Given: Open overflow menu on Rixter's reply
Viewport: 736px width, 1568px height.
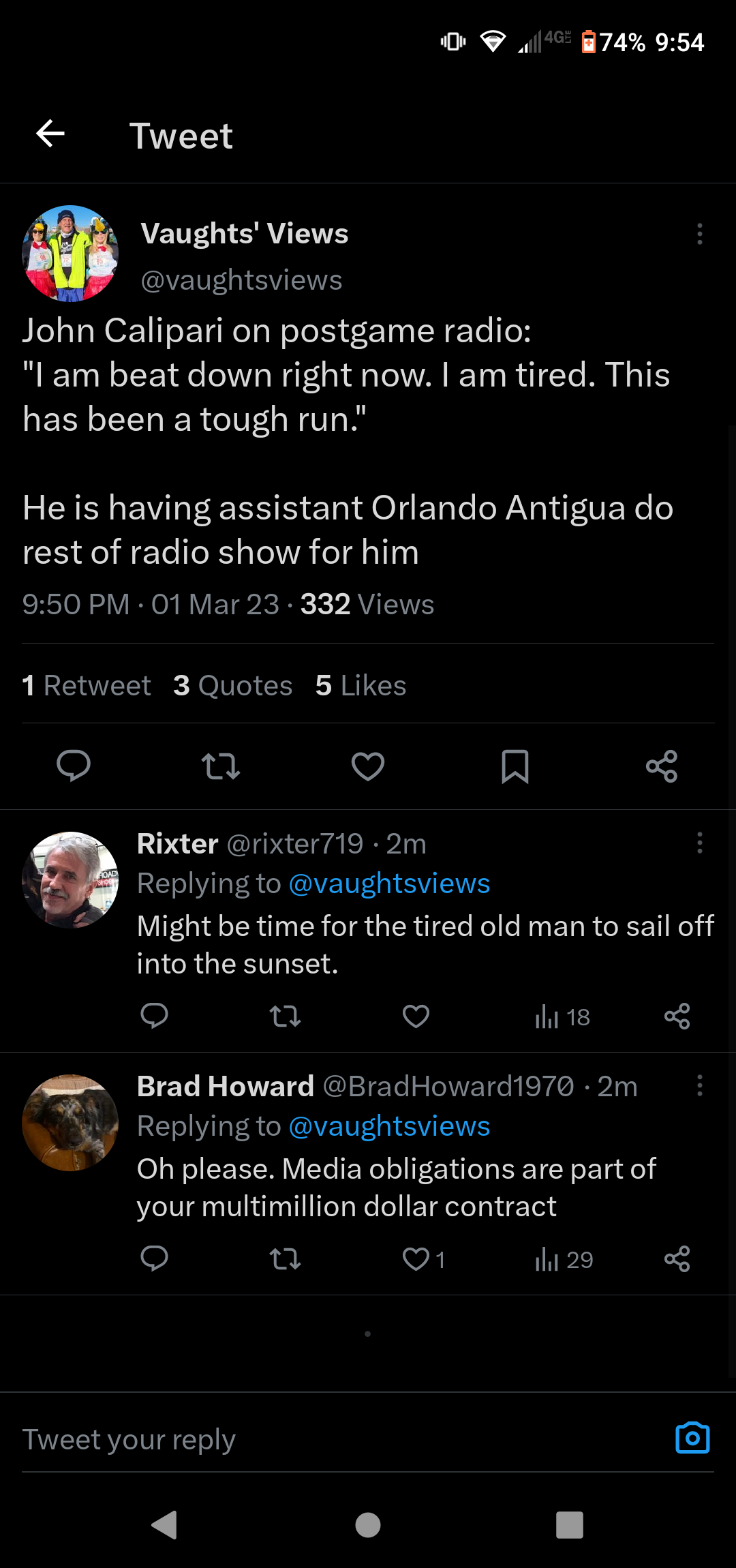Looking at the screenshot, I should (699, 843).
